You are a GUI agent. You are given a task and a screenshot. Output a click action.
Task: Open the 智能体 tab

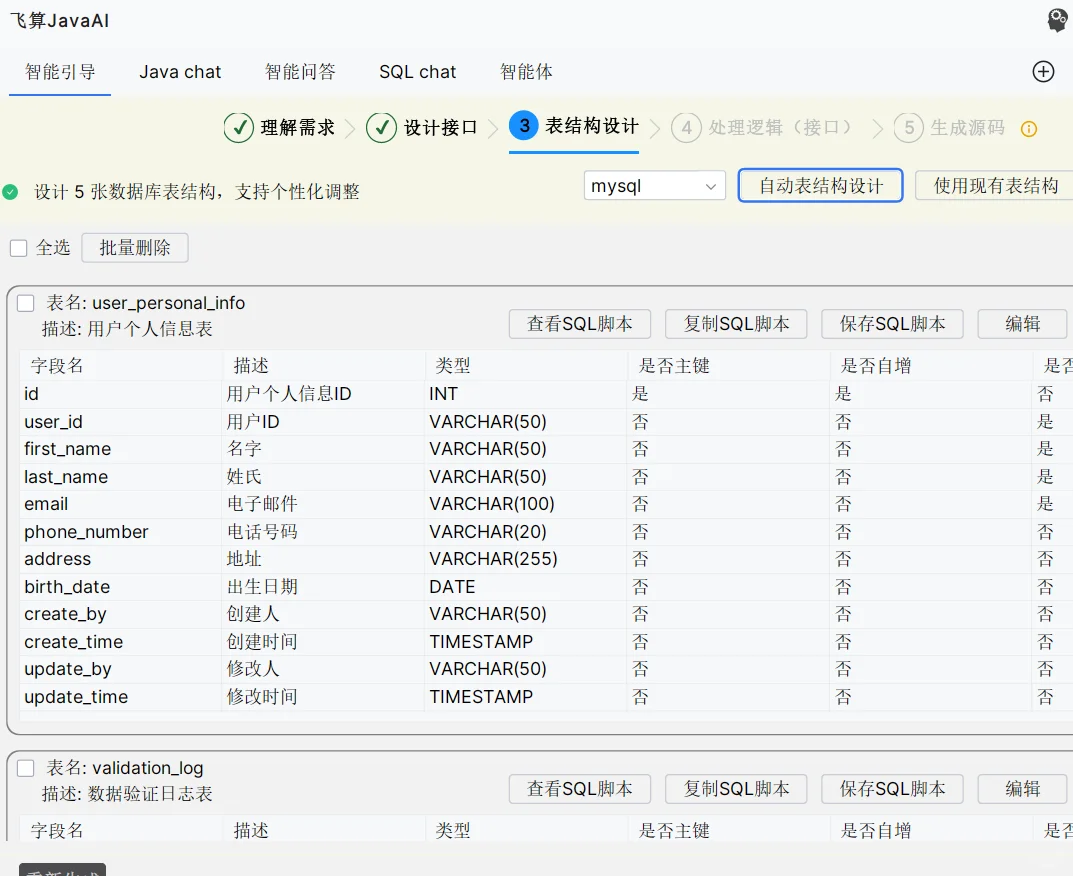[526, 72]
